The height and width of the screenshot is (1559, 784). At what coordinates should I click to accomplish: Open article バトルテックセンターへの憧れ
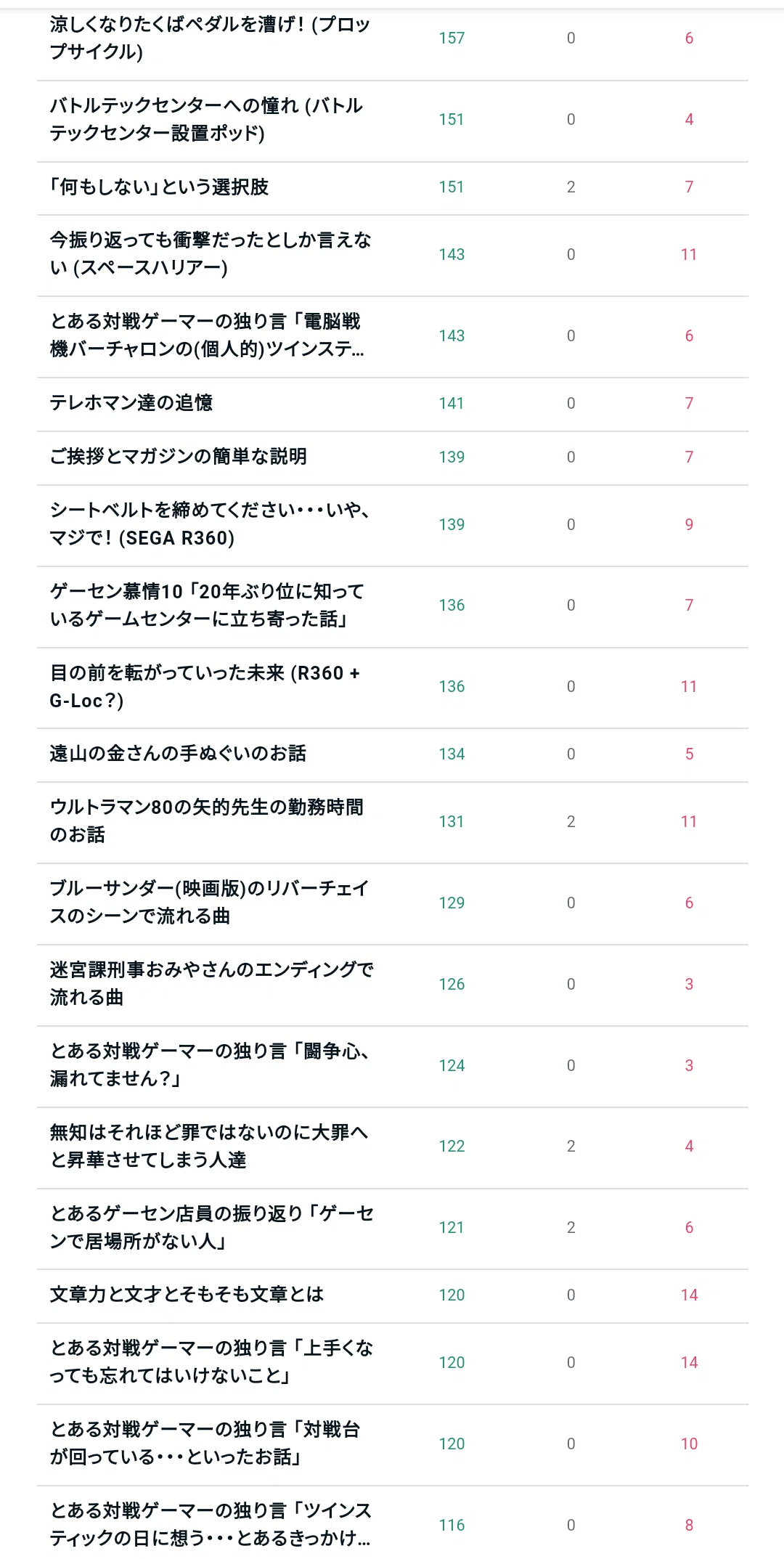(206, 120)
